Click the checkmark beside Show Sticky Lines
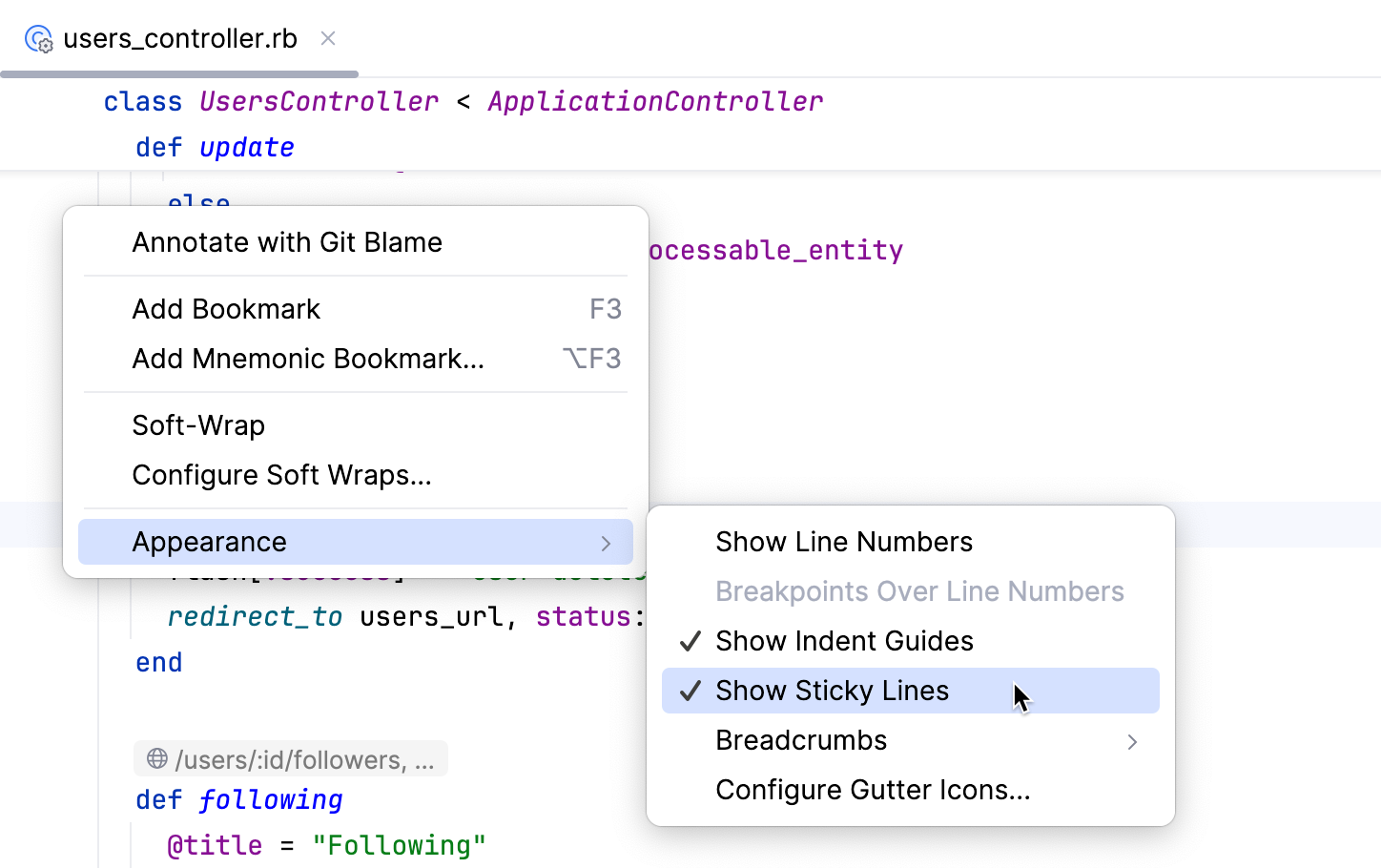The image size is (1381, 868). click(690, 691)
